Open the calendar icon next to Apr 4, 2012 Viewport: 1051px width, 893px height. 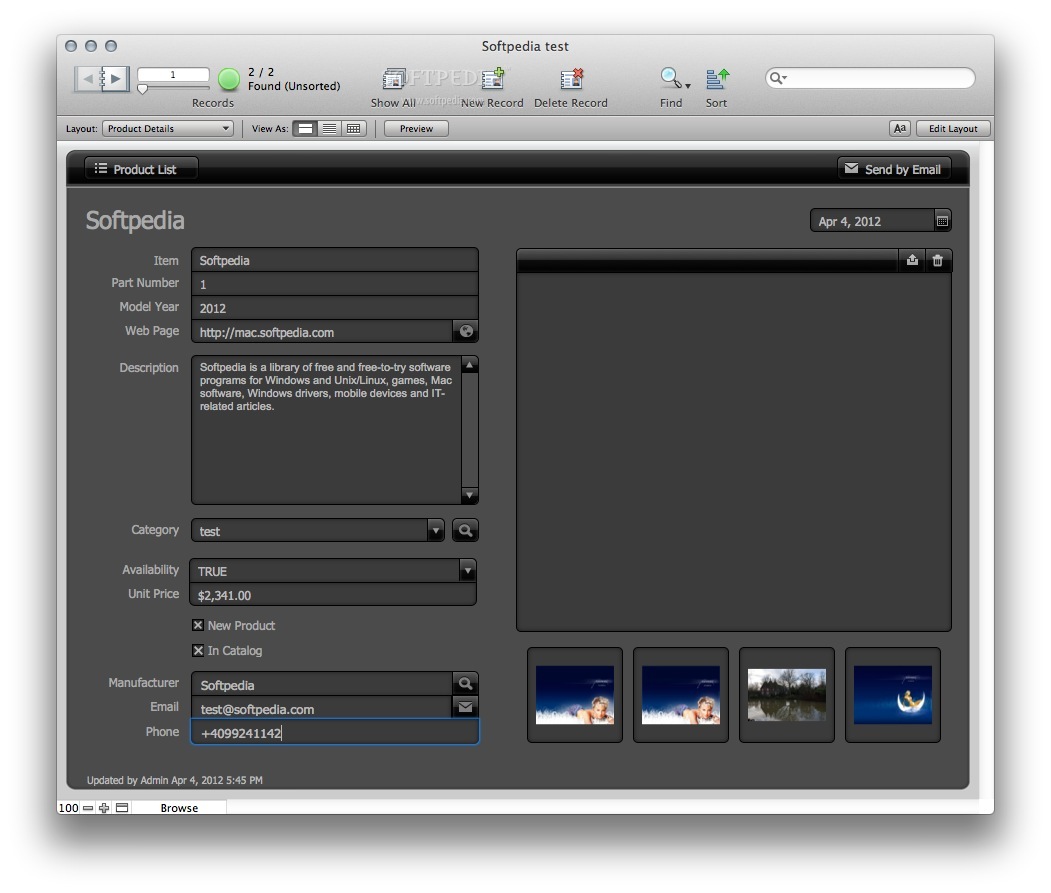pos(940,219)
